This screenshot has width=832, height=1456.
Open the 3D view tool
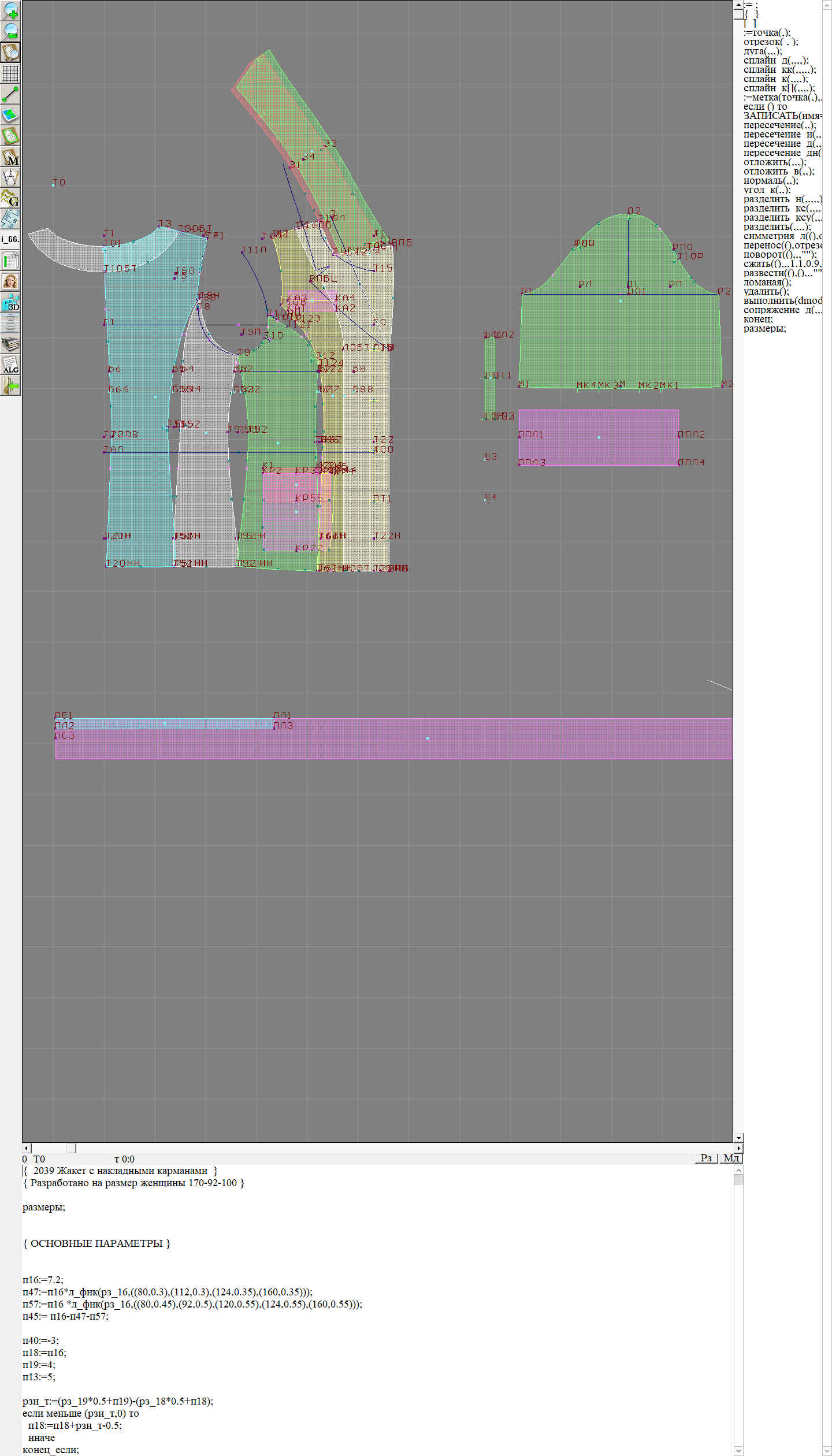[x=10, y=302]
